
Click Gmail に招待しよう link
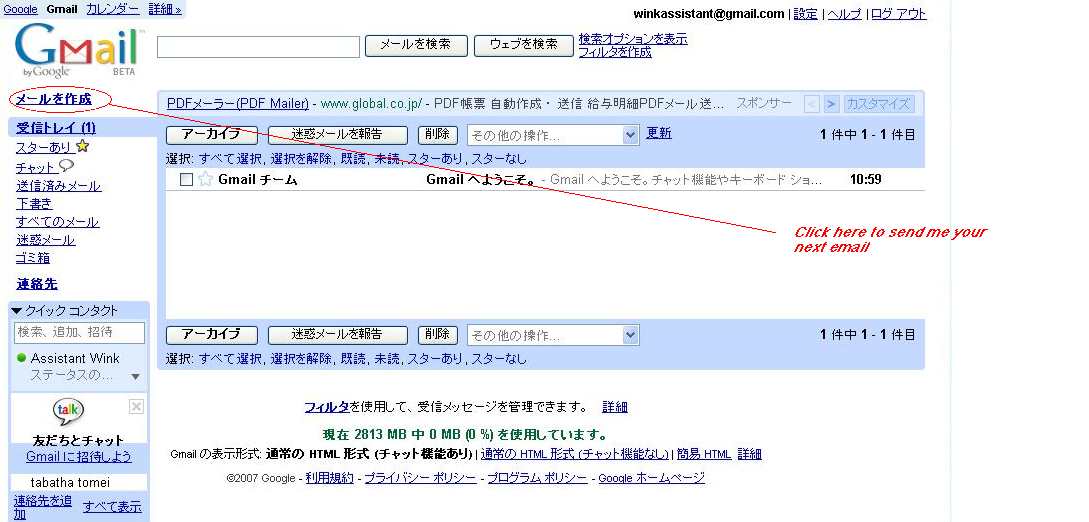coord(78,457)
